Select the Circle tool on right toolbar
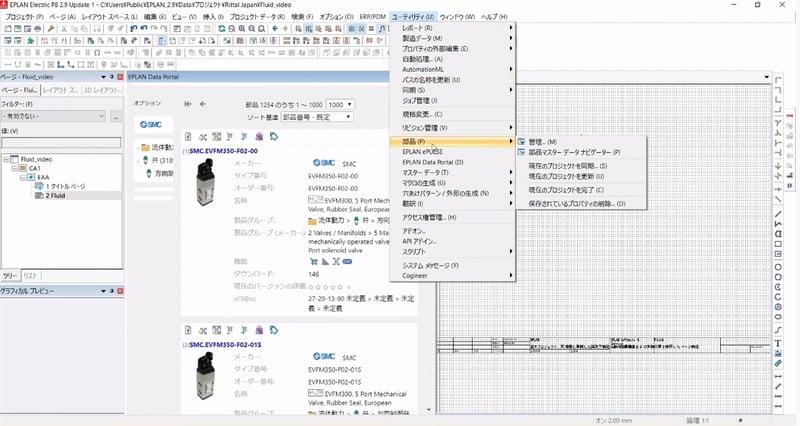 pos(778,267)
